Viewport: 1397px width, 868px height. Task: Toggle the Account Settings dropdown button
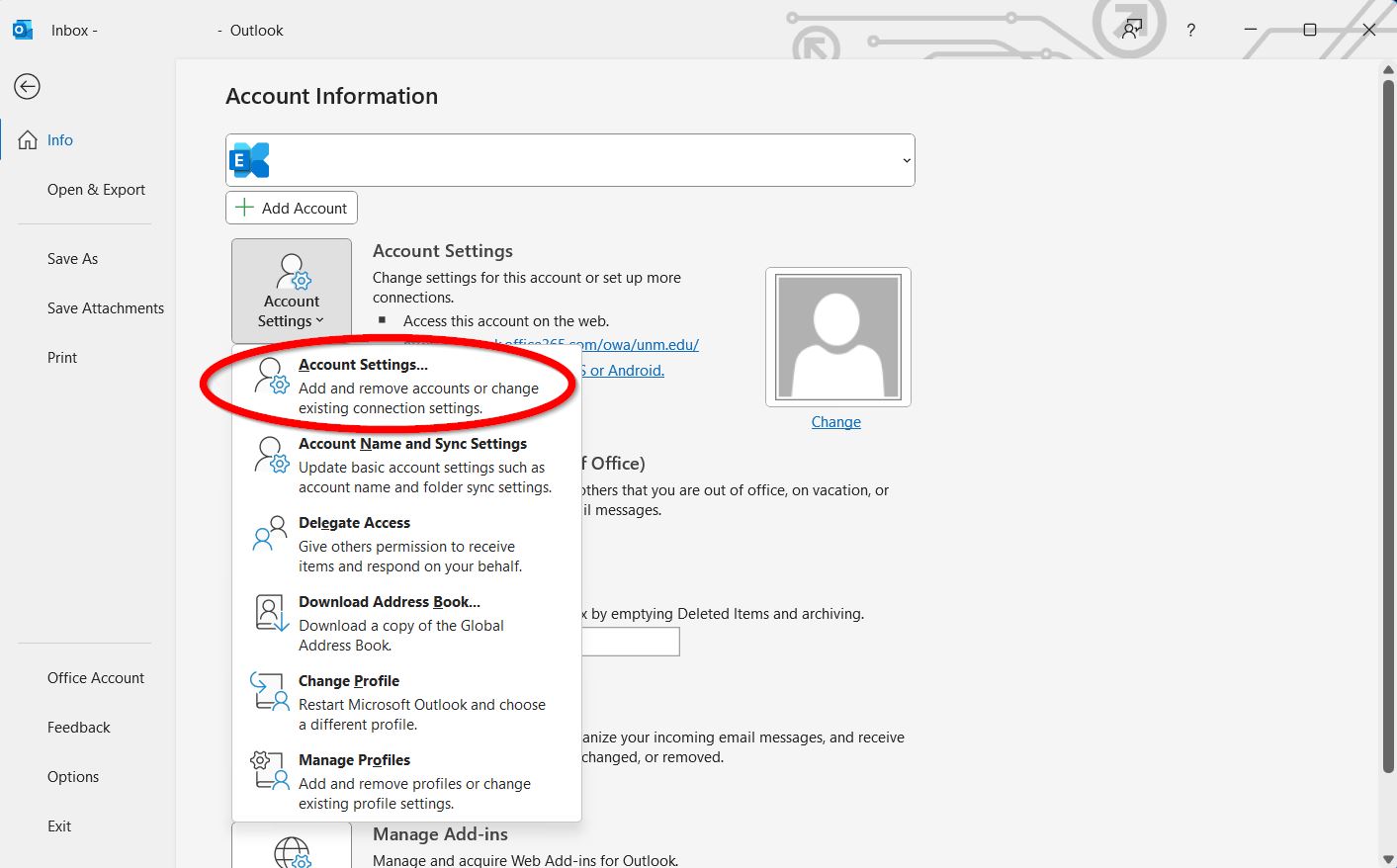(292, 291)
